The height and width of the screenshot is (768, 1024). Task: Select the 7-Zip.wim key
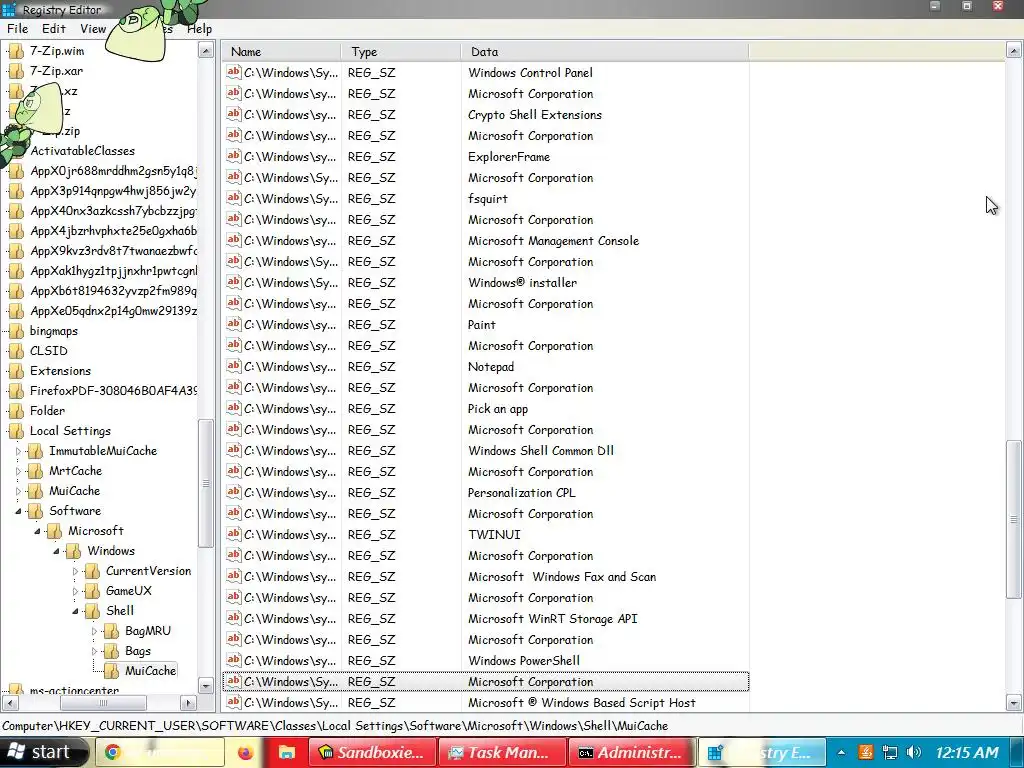click(57, 50)
